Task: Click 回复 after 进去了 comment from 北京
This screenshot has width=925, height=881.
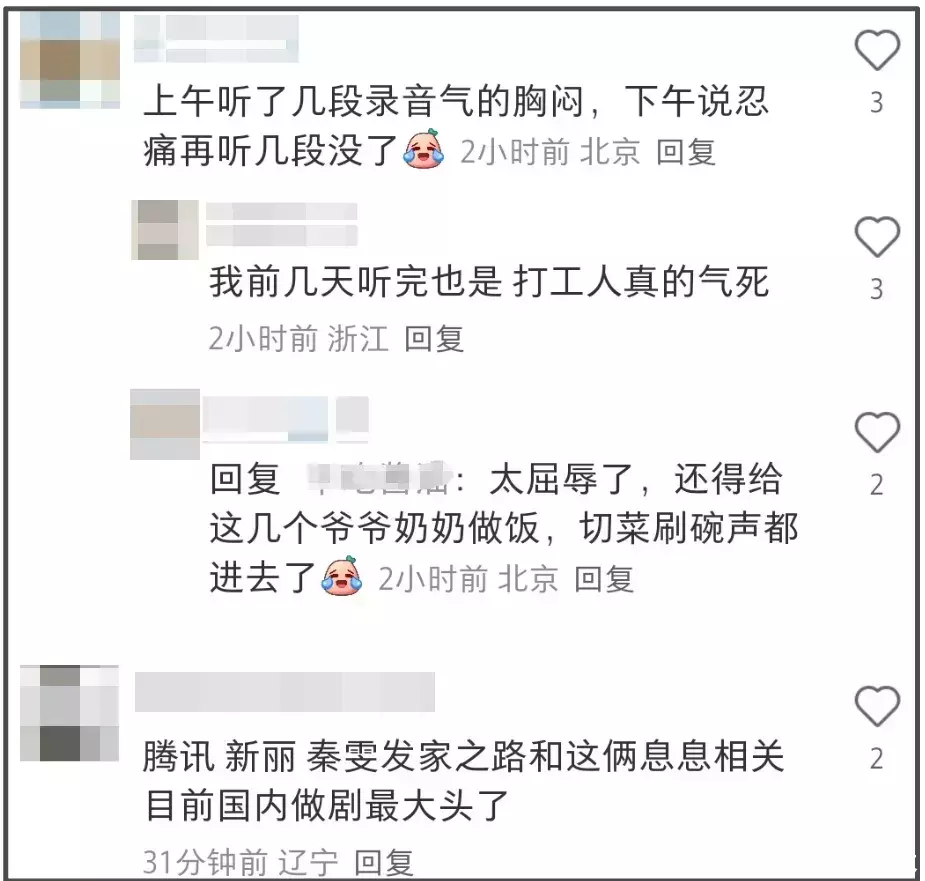Action: 604,578
